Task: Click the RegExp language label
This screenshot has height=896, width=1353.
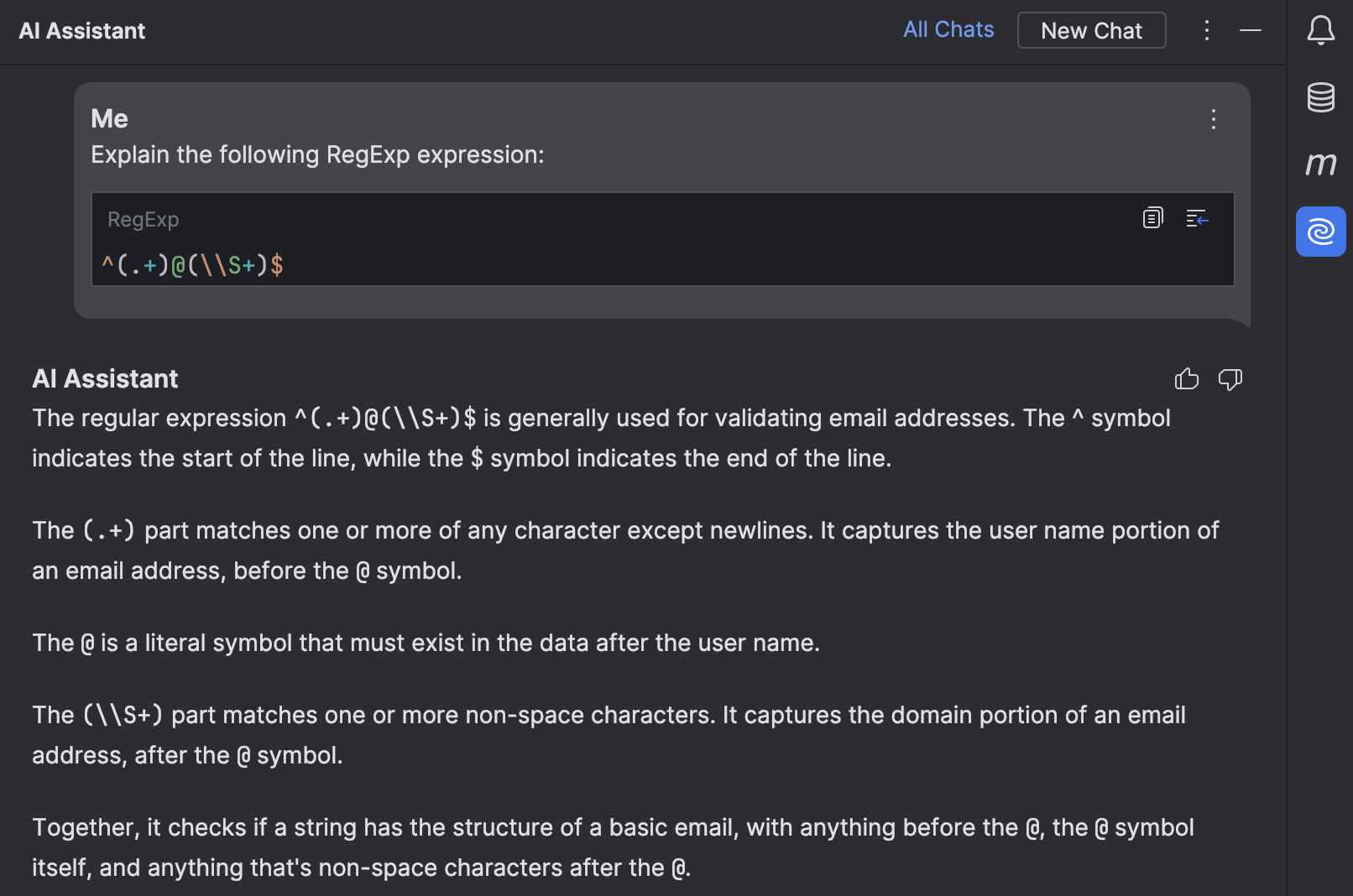Action: [144, 220]
